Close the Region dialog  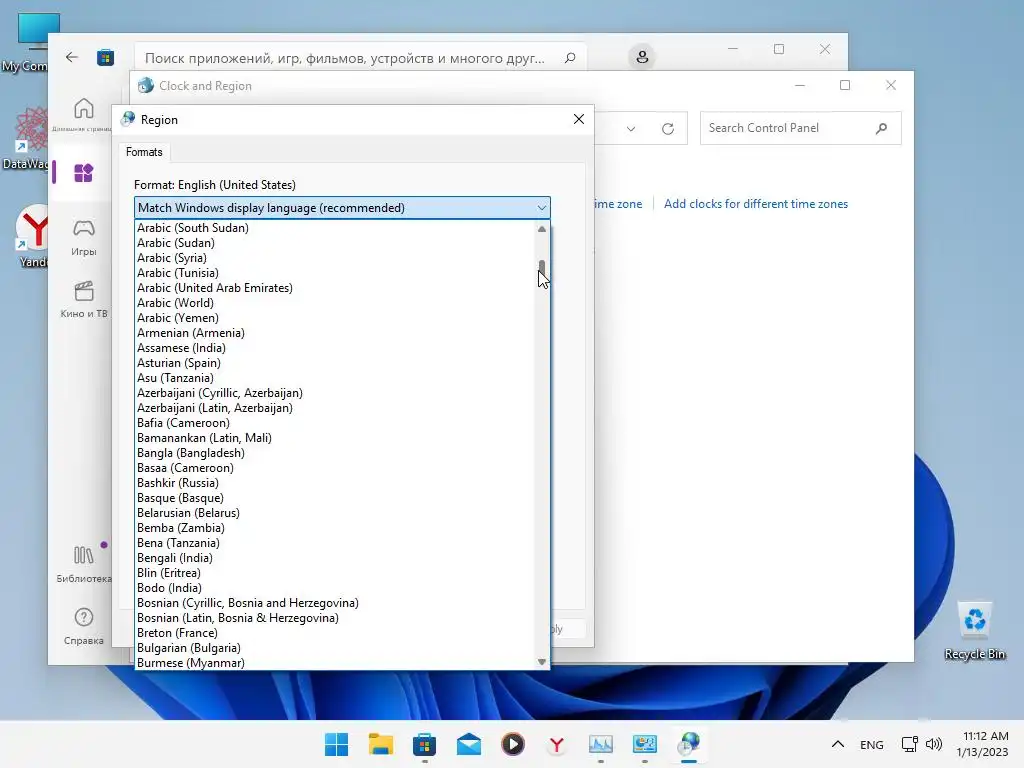click(x=579, y=119)
